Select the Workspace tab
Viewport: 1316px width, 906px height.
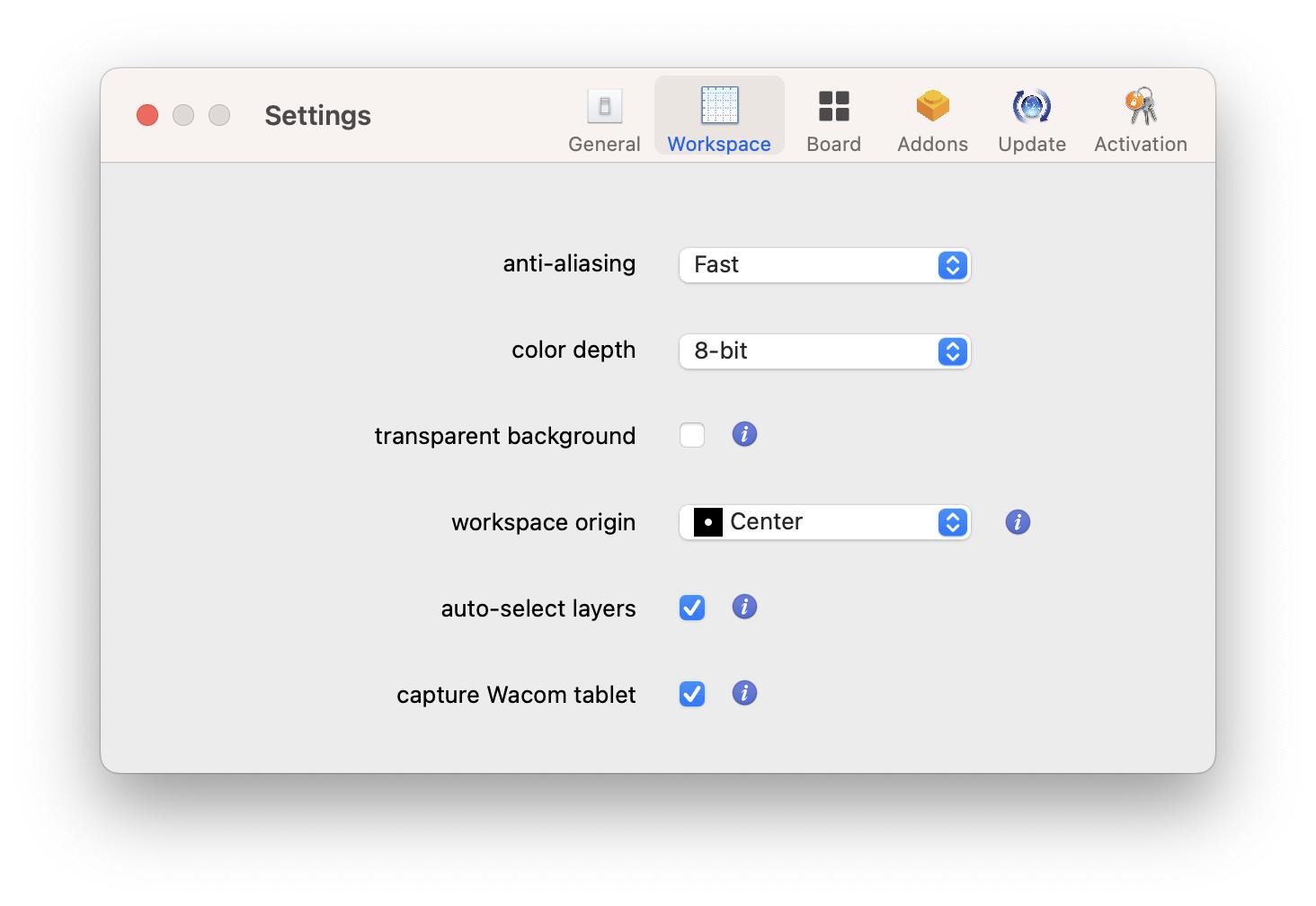718,119
